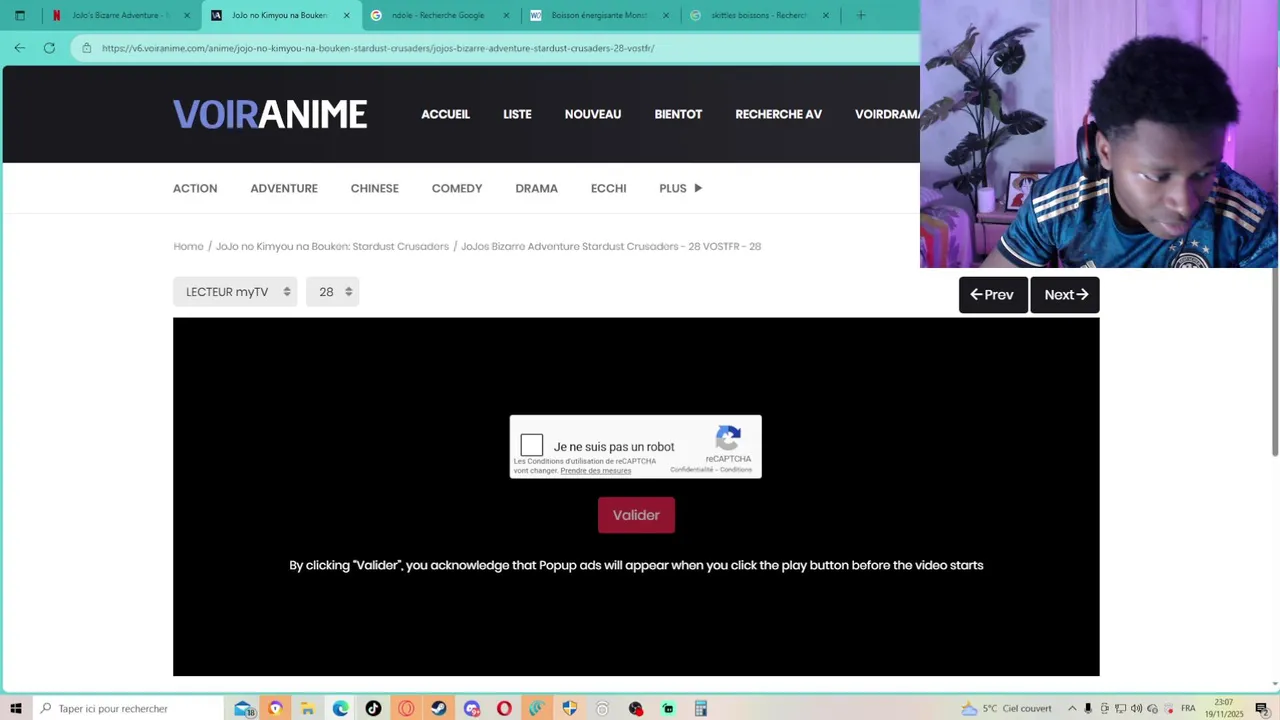Open Steam from the taskbar
This screenshot has width=1280, height=720.
coord(439,708)
